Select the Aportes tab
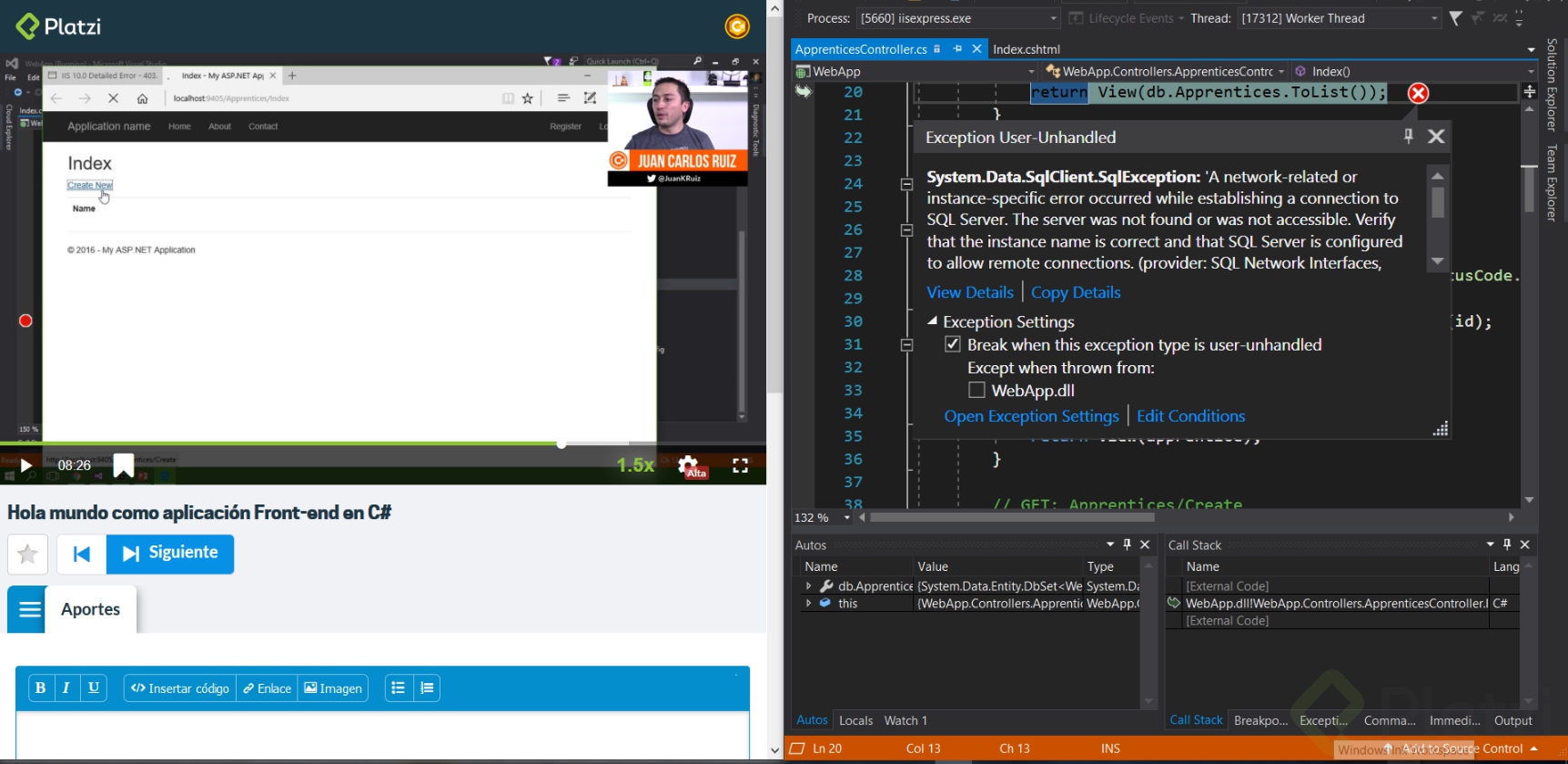The image size is (1568, 764). 91,609
